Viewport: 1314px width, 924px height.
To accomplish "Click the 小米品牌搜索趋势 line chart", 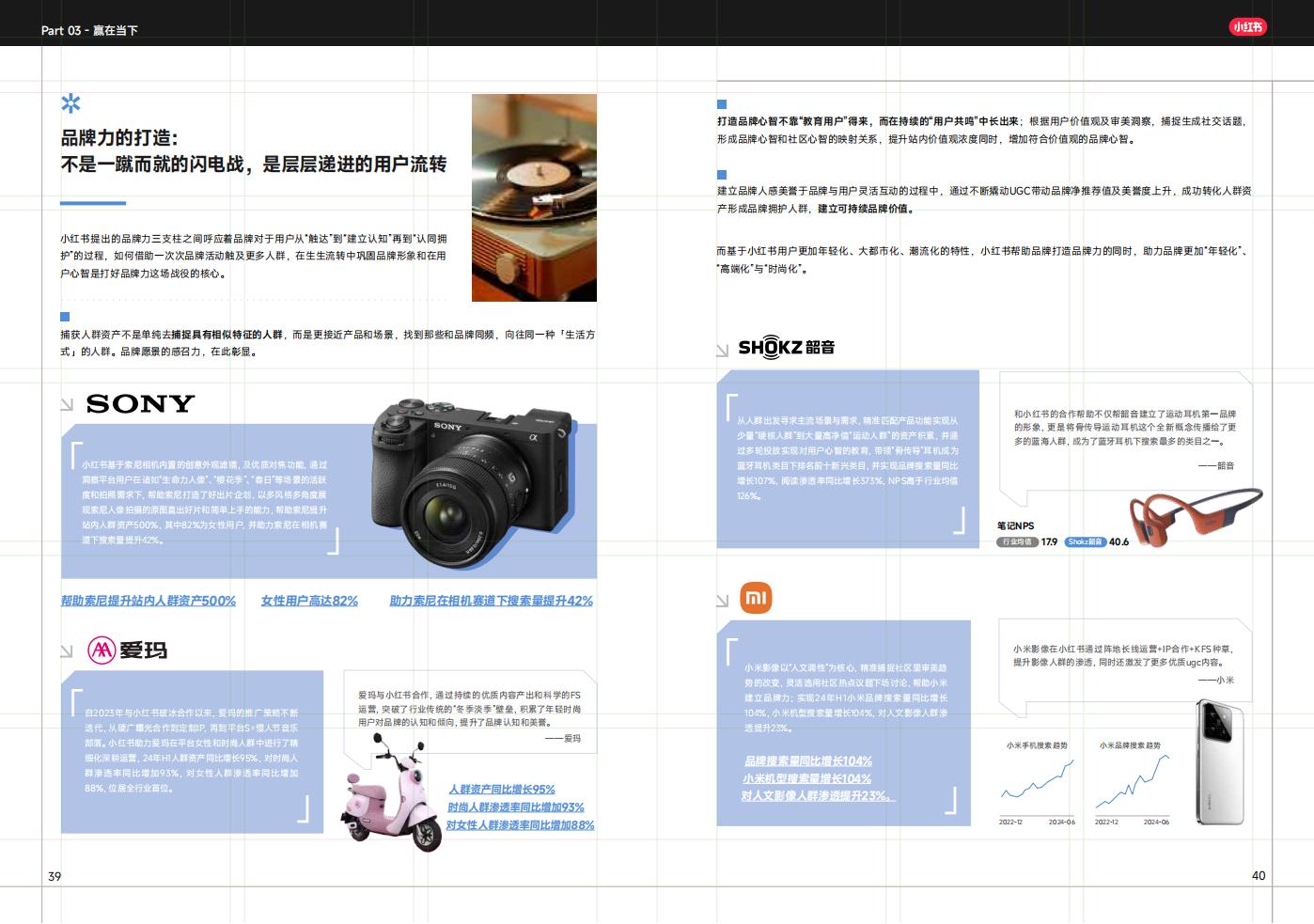I will [1132, 785].
